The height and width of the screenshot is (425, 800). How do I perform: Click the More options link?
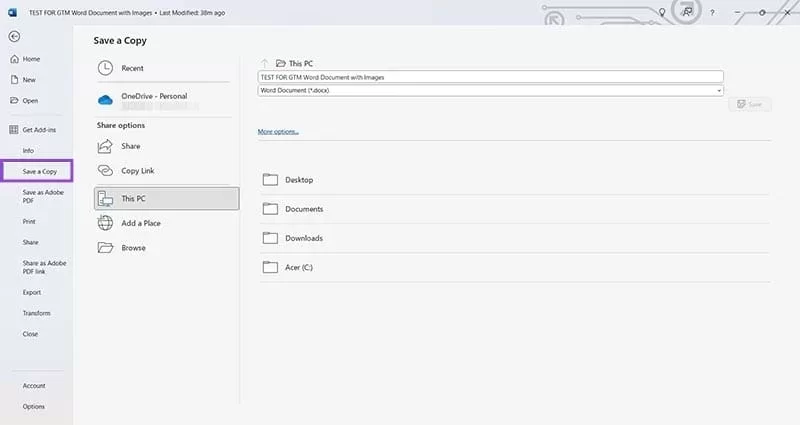[278, 131]
